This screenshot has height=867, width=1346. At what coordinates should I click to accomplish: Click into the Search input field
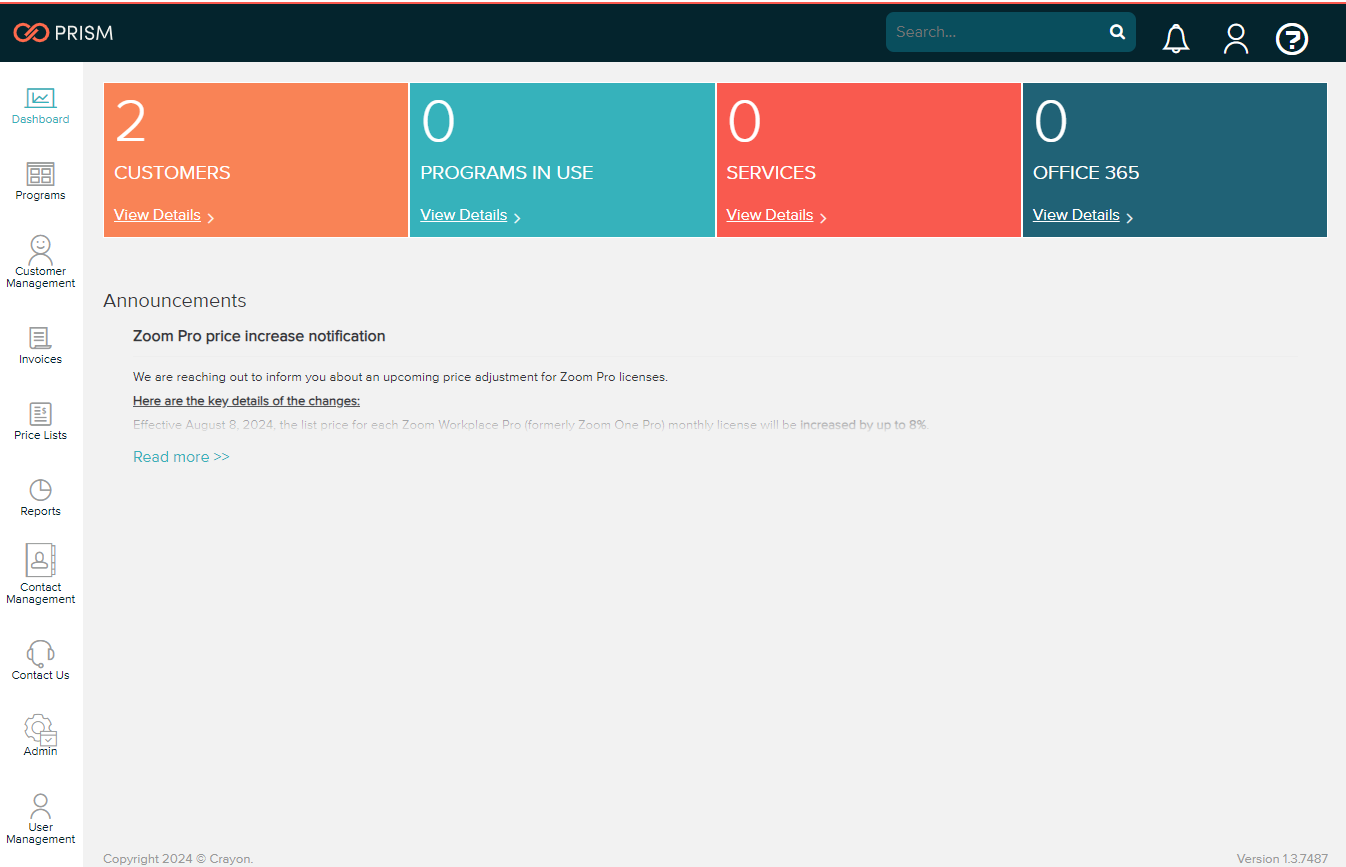click(x=995, y=32)
